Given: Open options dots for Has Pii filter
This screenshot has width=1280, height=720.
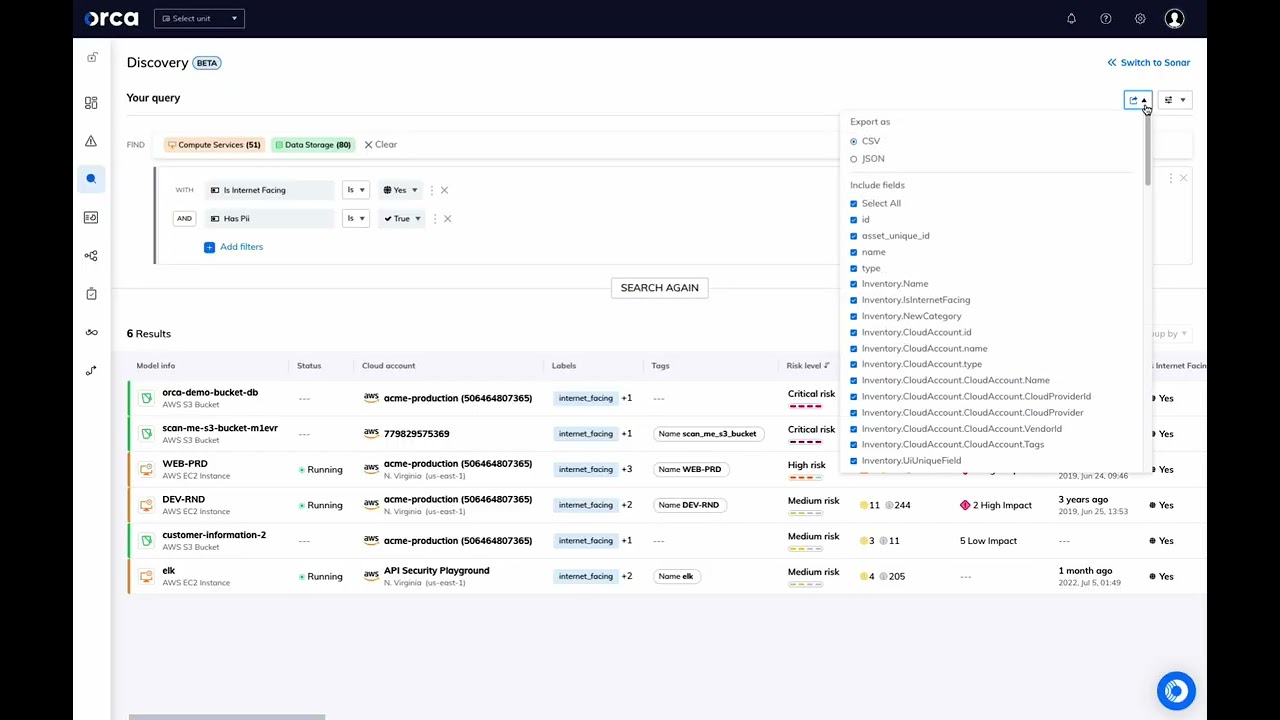Looking at the screenshot, I should pyautogui.click(x=435, y=218).
